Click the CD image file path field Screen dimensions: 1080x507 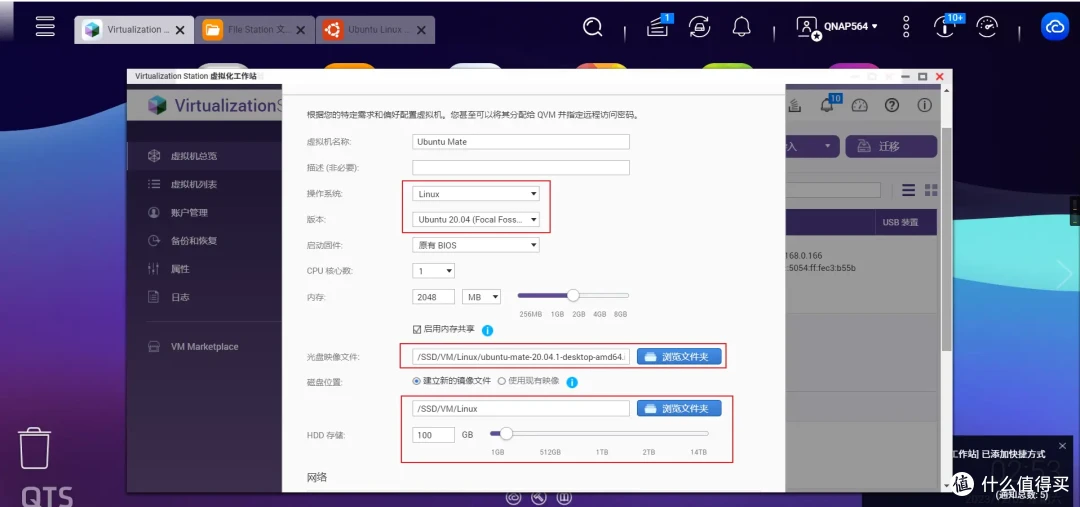point(521,357)
